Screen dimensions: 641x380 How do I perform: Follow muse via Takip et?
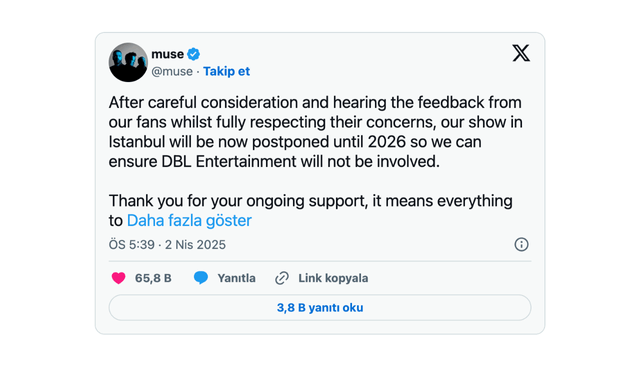tap(226, 71)
